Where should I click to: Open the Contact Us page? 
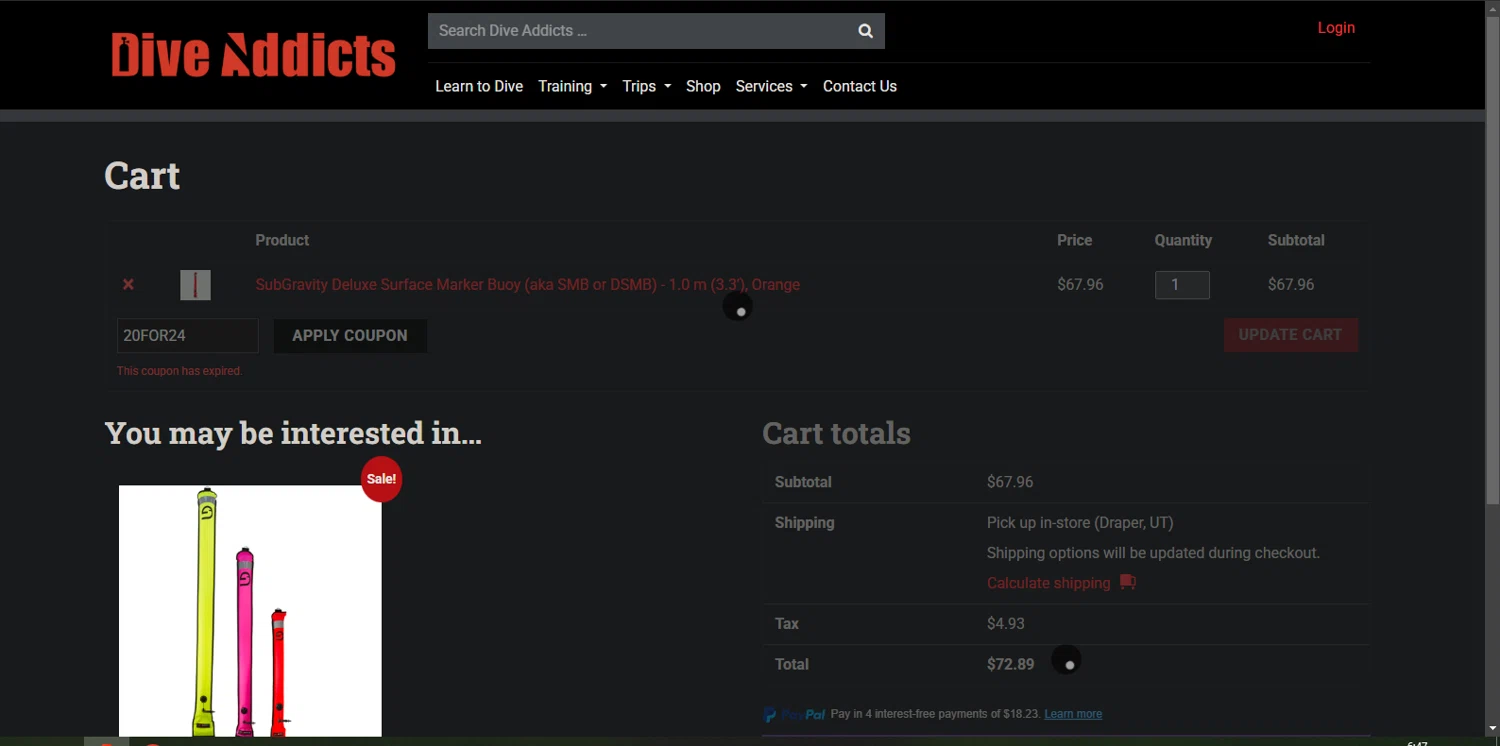point(860,86)
